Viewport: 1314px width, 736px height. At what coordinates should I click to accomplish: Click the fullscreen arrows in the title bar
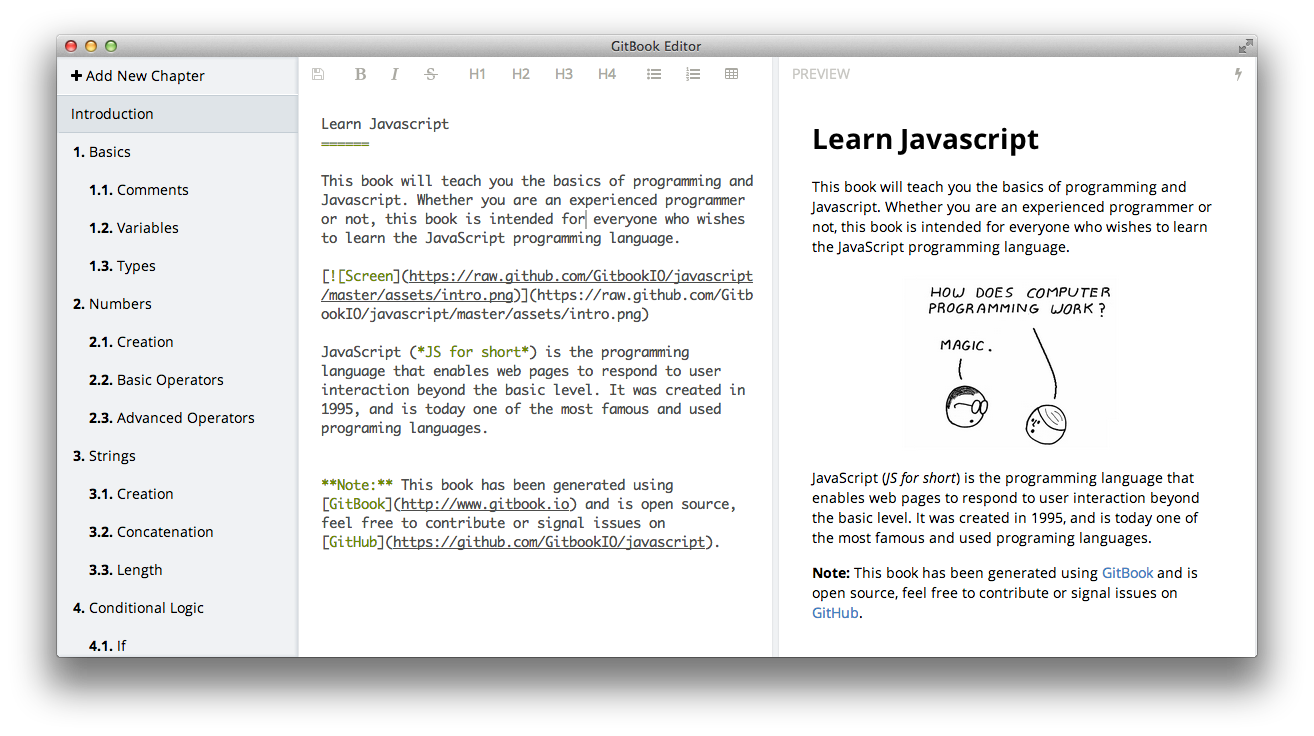tap(1245, 46)
